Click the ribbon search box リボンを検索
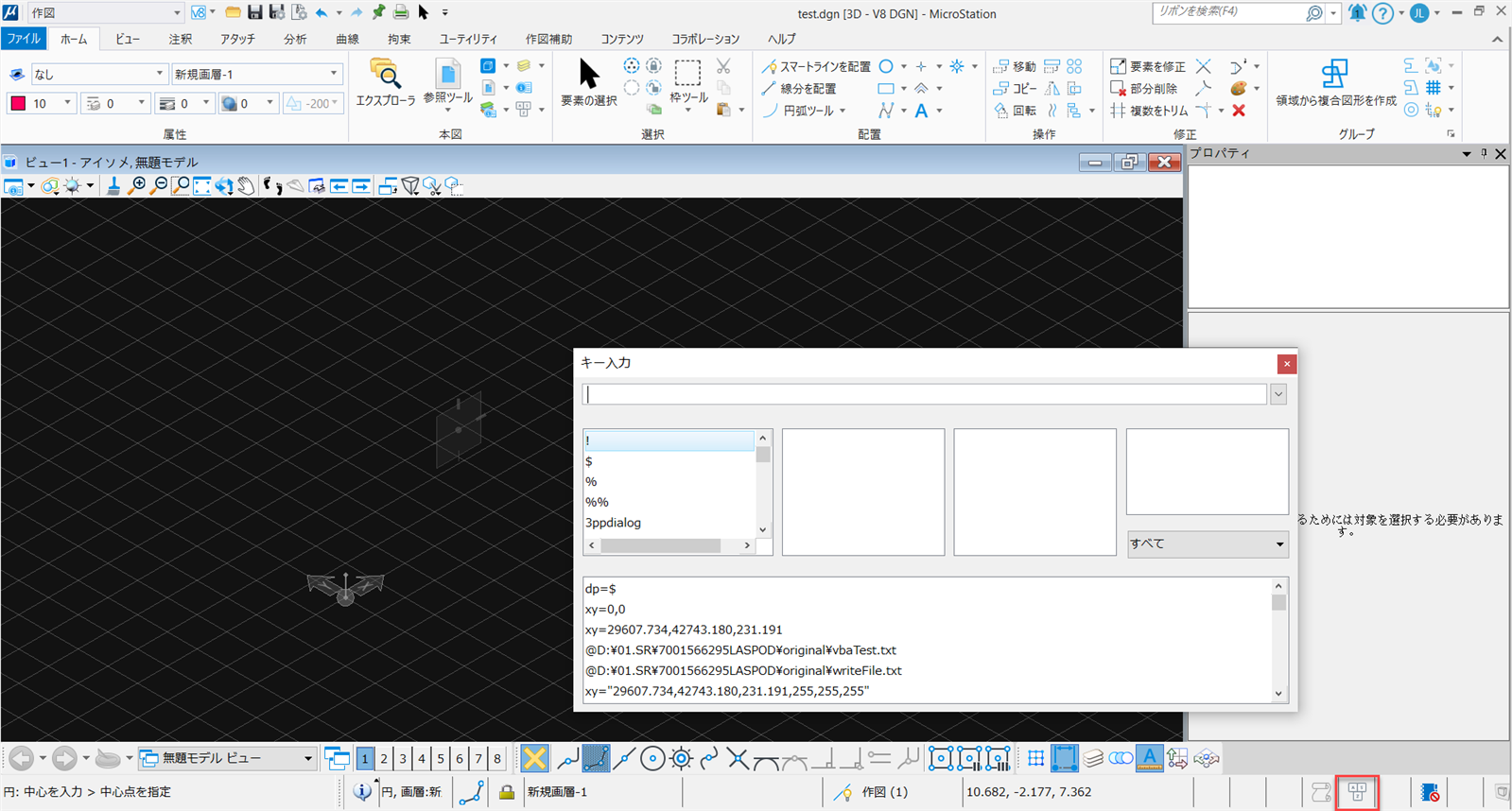The width and height of the screenshot is (1512, 811). pos(1237,12)
